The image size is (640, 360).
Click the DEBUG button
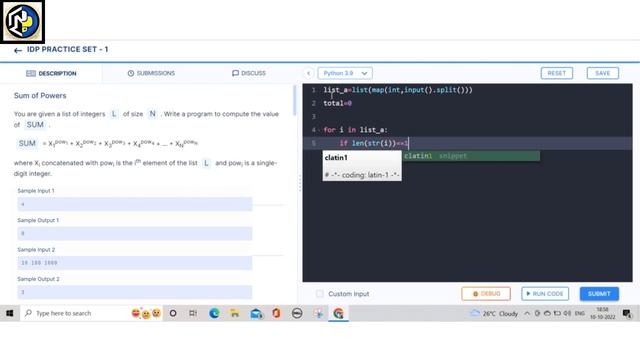point(486,293)
